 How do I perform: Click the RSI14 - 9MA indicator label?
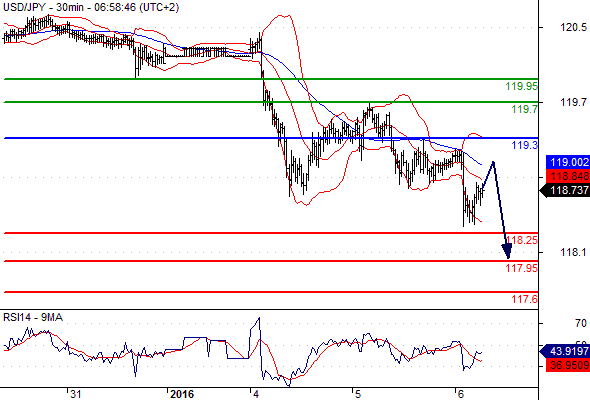(x=33, y=318)
